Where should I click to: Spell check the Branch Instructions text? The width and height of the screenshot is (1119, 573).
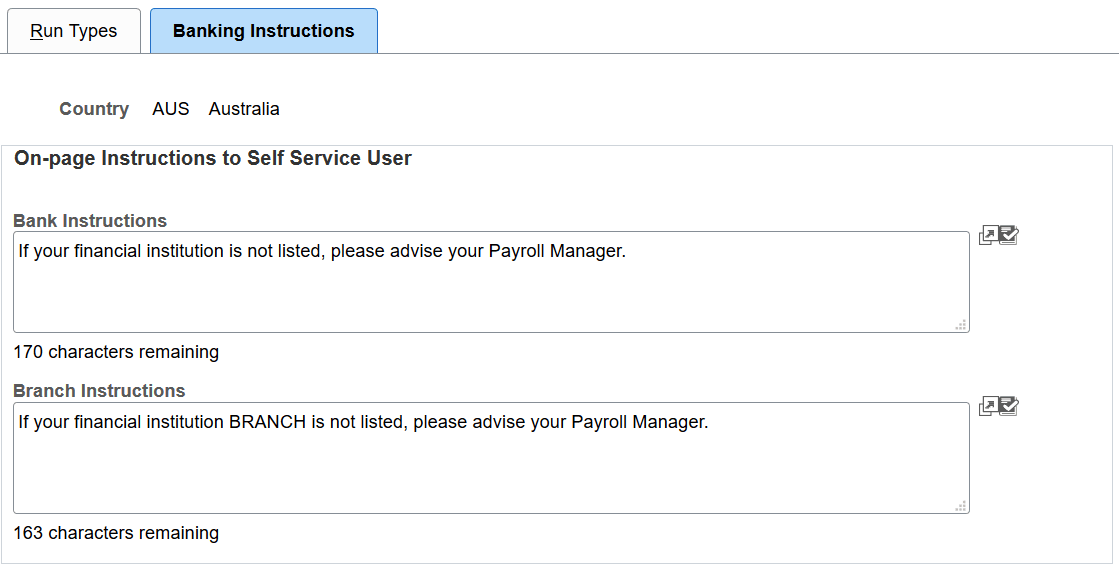1008,406
